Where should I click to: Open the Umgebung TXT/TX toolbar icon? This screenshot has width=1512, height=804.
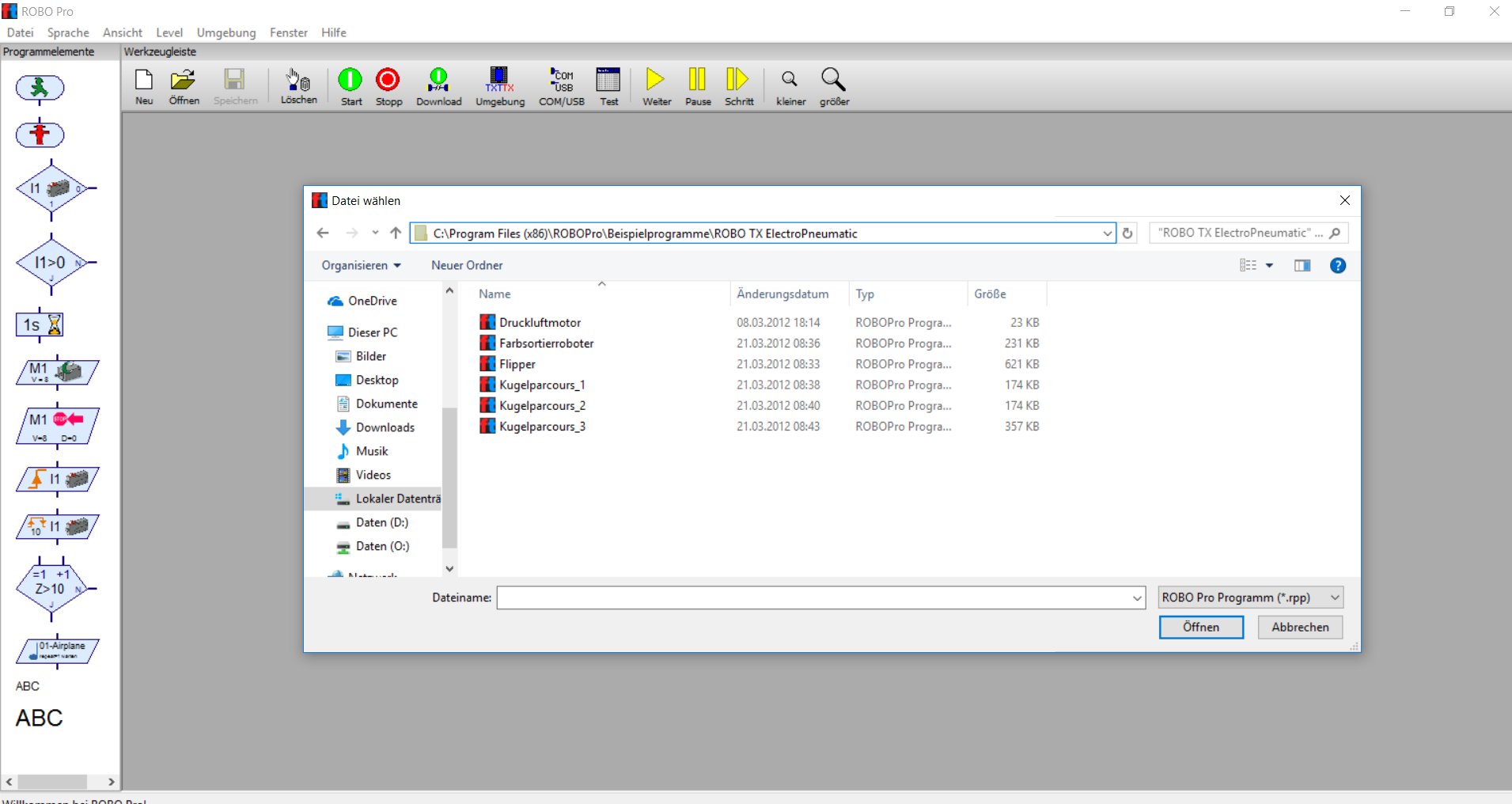[500, 86]
